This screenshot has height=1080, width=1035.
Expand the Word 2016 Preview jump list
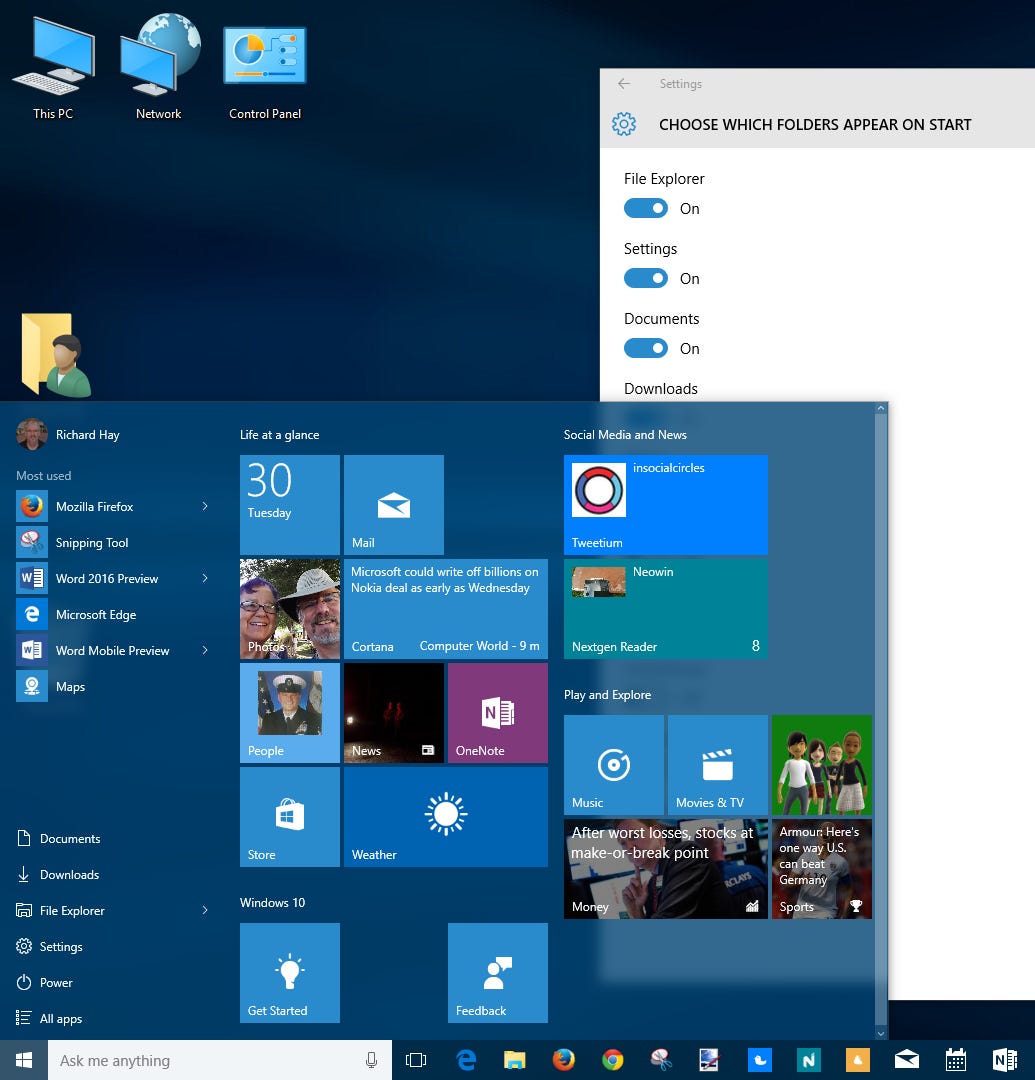[x=206, y=578]
